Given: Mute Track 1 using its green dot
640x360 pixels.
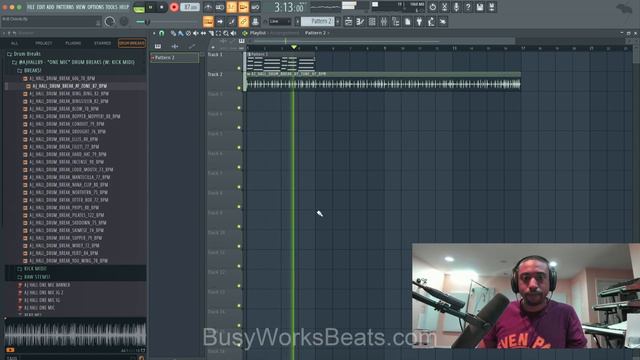Looking at the screenshot, I should coord(239,68).
